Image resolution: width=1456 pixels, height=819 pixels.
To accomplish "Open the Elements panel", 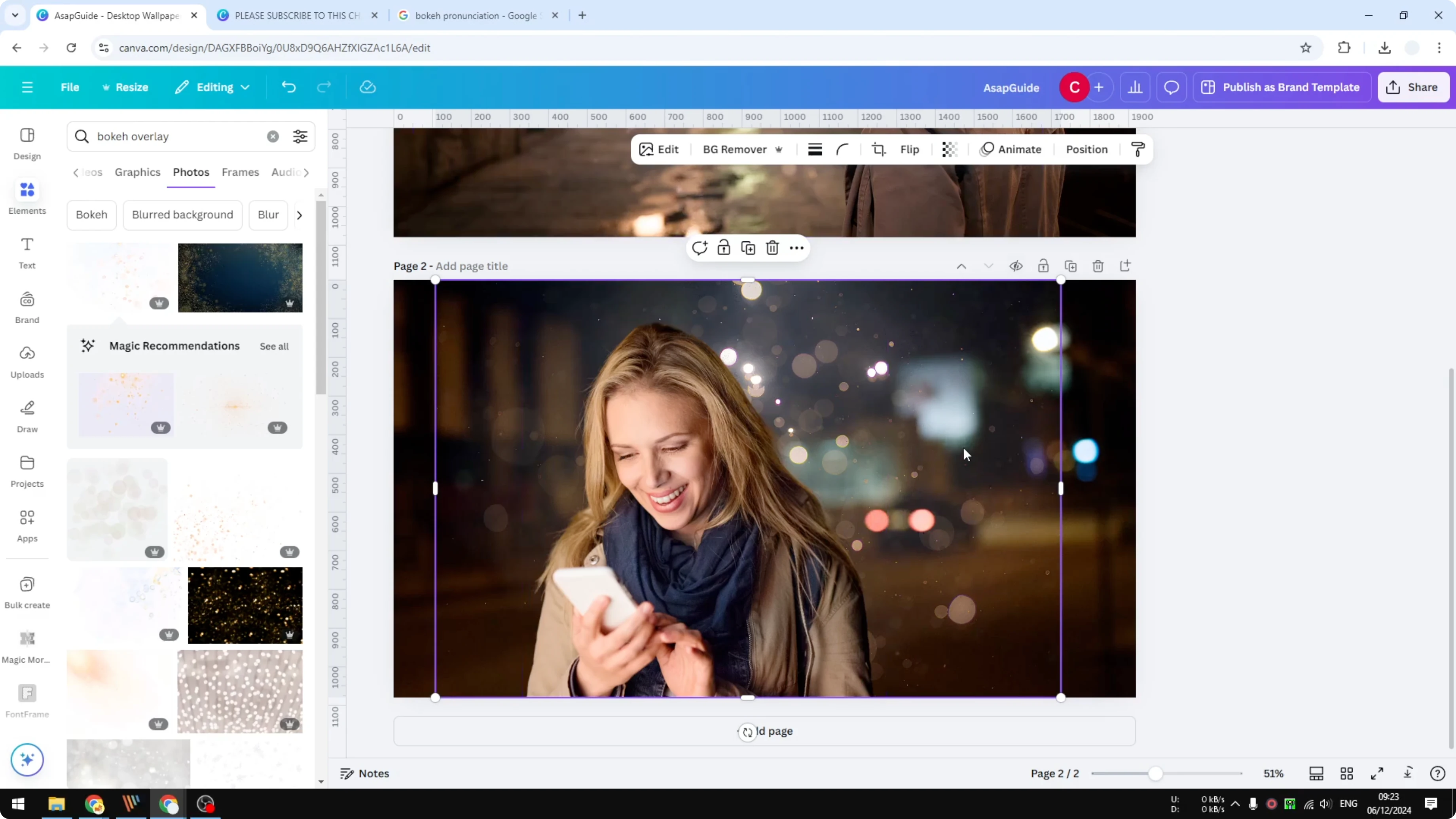I will pos(27,197).
